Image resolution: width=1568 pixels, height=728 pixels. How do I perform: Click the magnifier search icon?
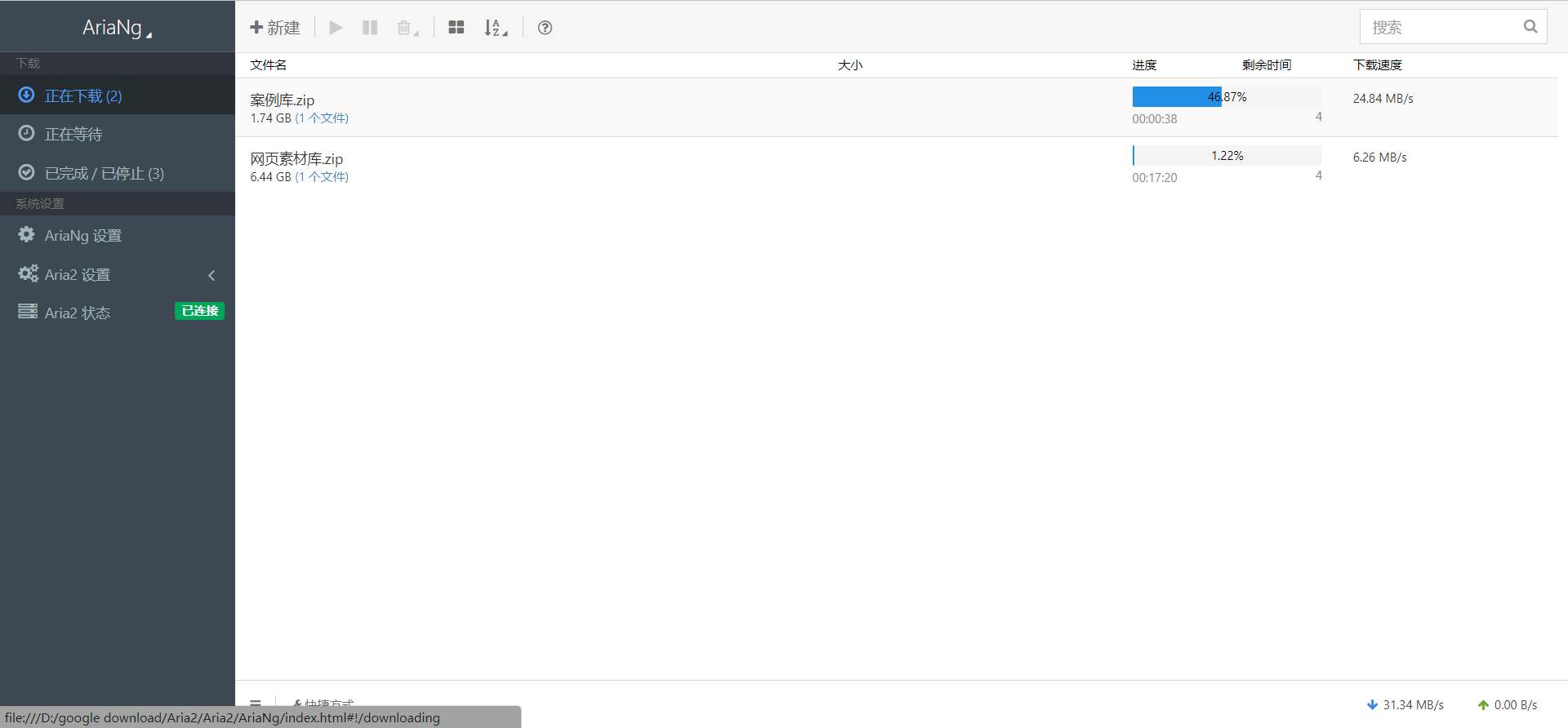(1530, 26)
